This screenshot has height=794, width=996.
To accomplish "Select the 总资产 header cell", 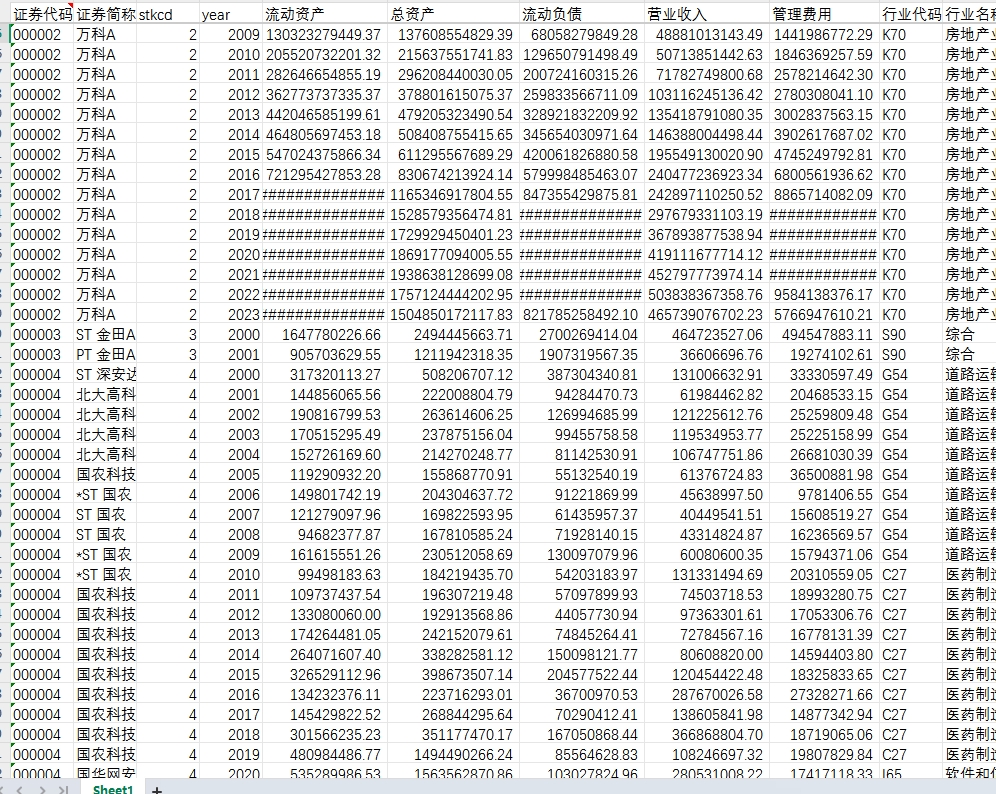I will [x=453, y=15].
